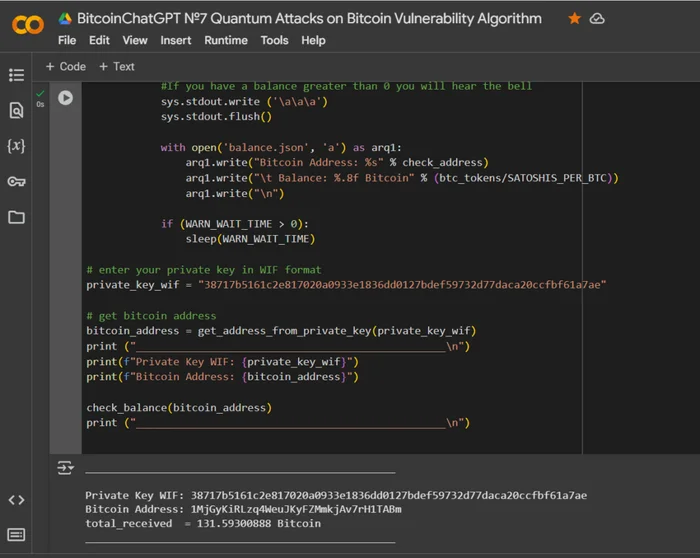The width and height of the screenshot is (700, 558).
Task: Click the cell output options icon
Action: tap(66, 468)
